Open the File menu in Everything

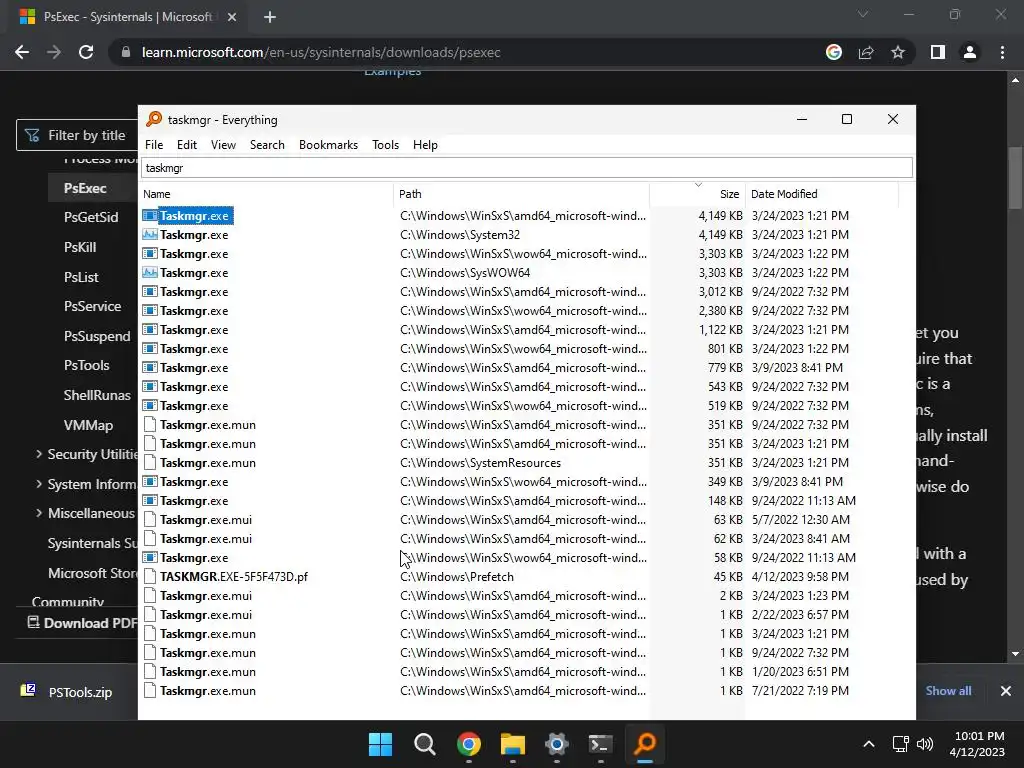point(154,145)
